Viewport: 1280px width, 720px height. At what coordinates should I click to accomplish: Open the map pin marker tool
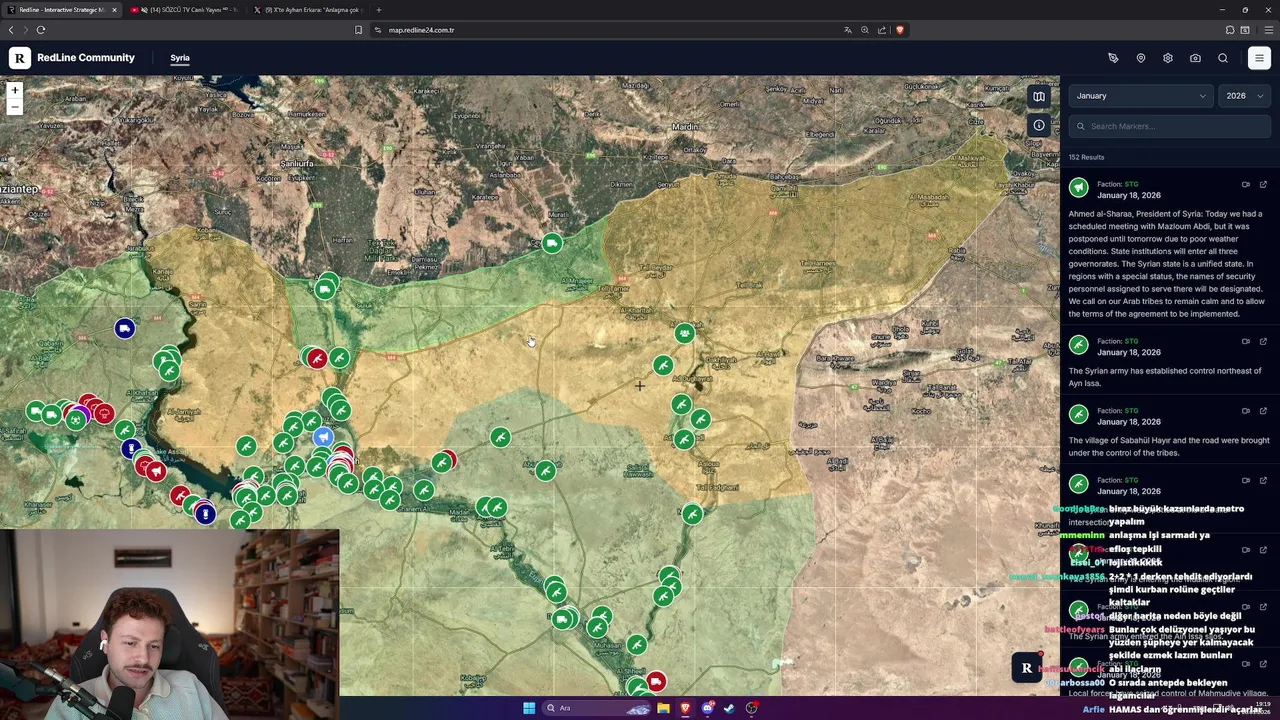(x=1140, y=58)
